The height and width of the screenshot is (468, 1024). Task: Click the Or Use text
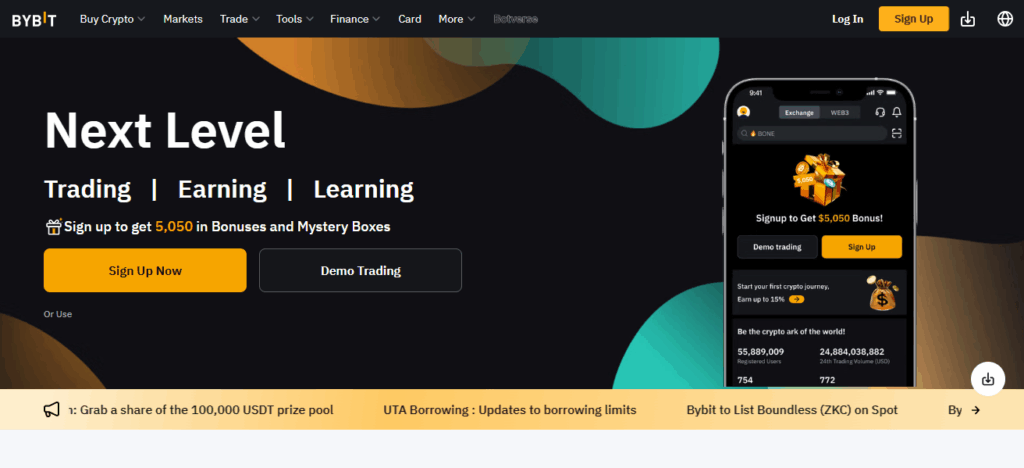[58, 314]
